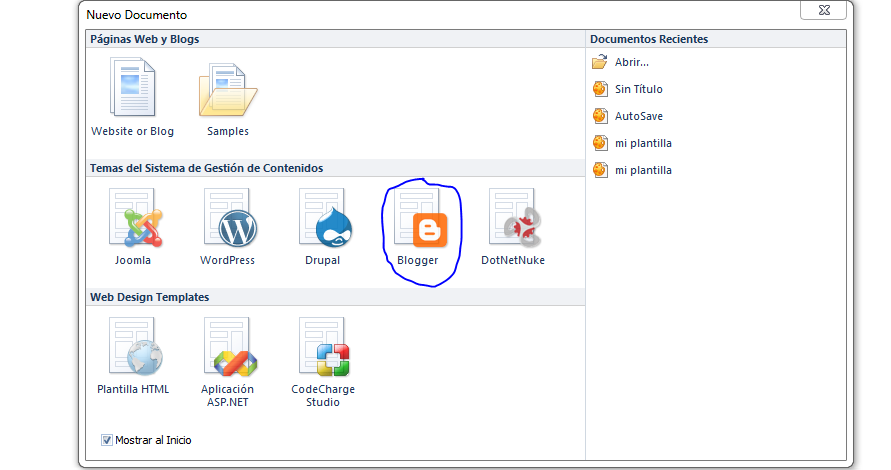Open the AutoSave recent document
This screenshot has height=470, width=891.
627,116
